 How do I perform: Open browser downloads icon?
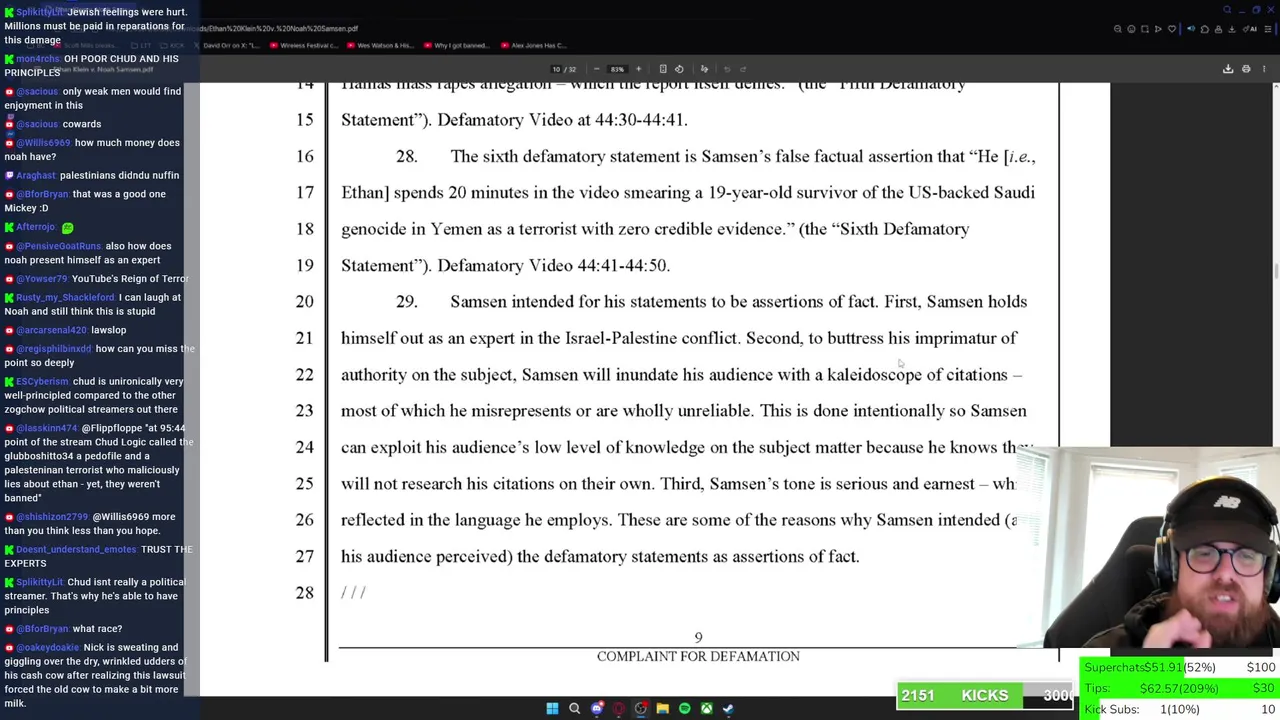pos(1232,29)
